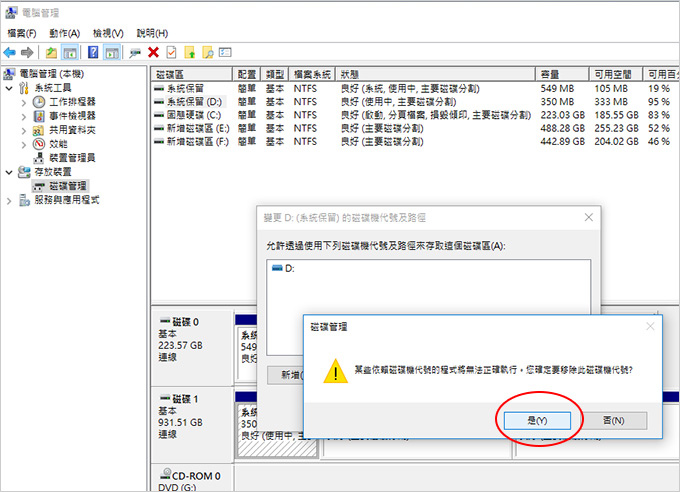
Task: Sort by 磁碟區 column header
Action: coord(191,74)
